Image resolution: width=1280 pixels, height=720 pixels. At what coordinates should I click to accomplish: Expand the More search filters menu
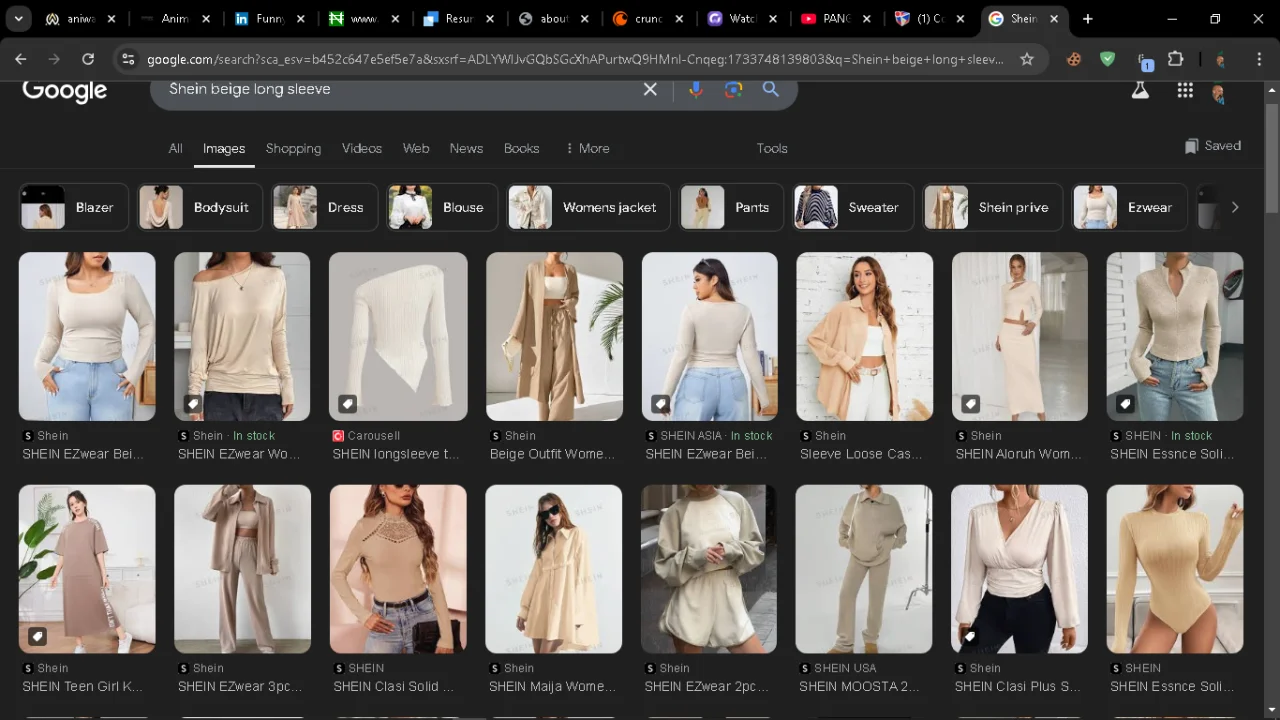587,148
